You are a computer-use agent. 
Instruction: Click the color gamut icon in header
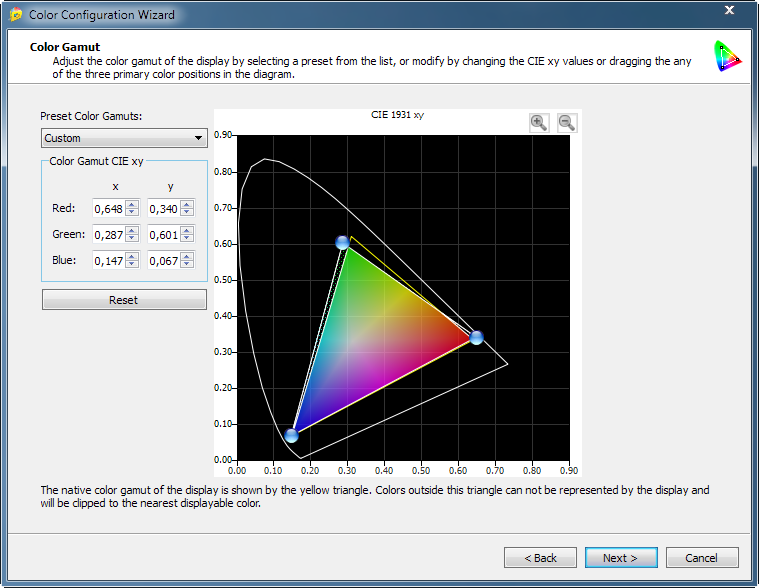tap(727, 57)
